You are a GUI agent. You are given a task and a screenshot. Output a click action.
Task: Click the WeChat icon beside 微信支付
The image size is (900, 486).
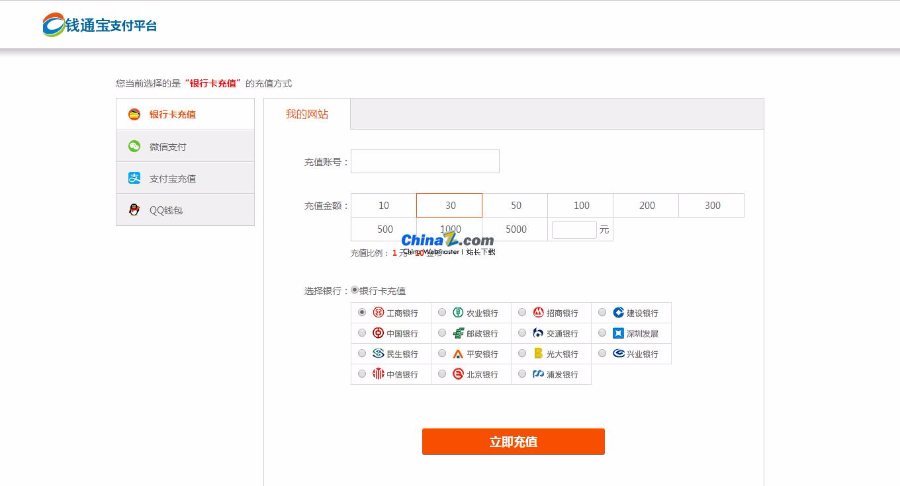click(134, 146)
